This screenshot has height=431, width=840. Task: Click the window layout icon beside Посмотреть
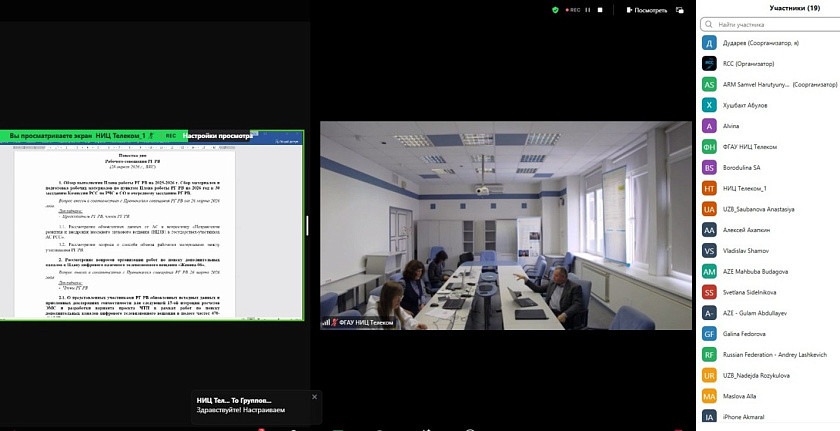pos(680,10)
